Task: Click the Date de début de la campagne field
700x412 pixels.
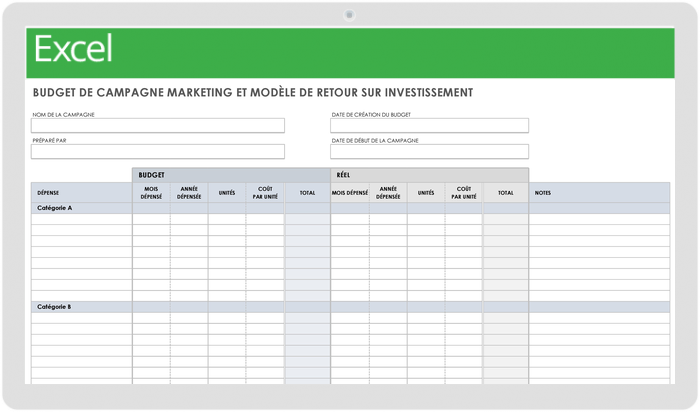Action: [x=429, y=151]
